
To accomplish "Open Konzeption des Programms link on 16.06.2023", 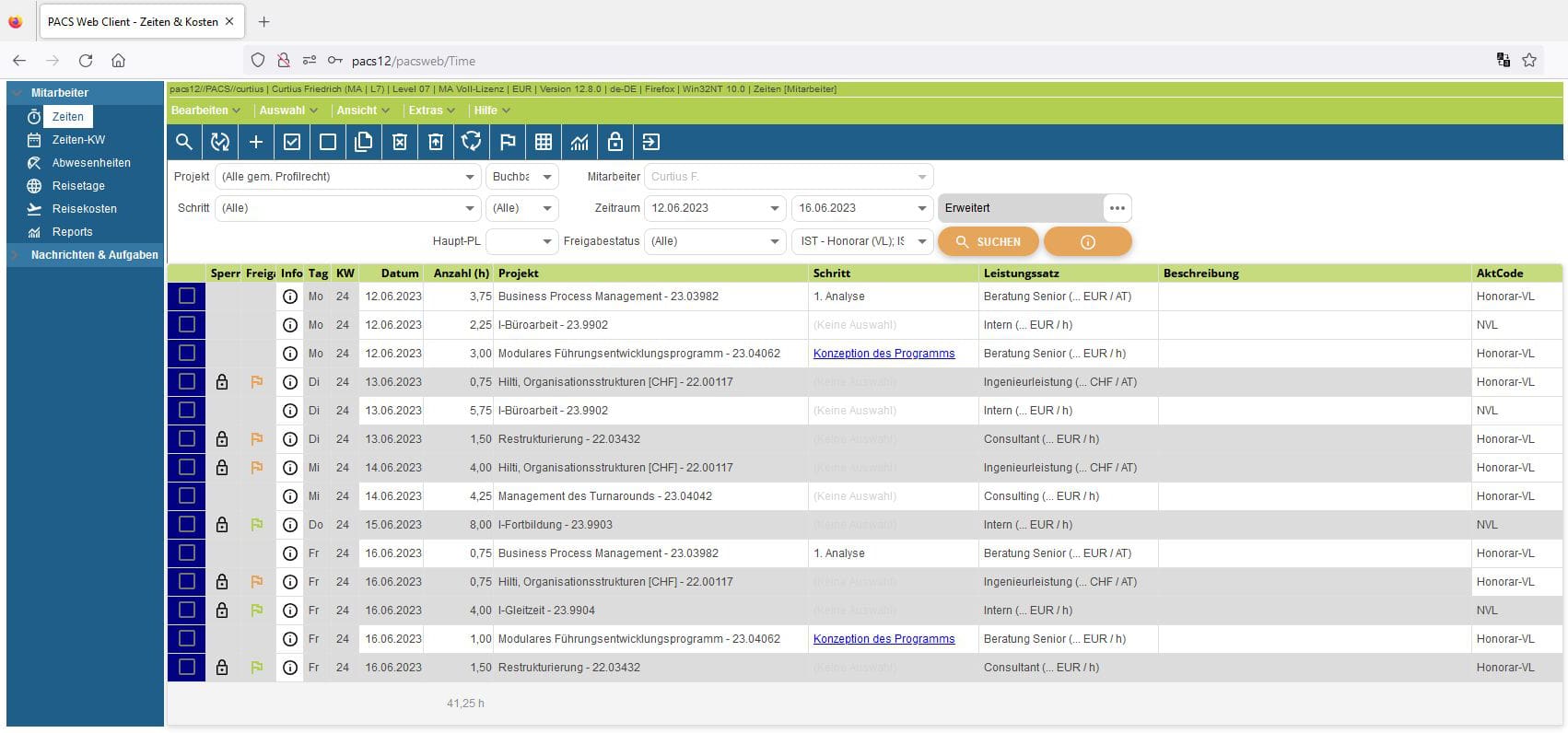I will [x=883, y=639].
